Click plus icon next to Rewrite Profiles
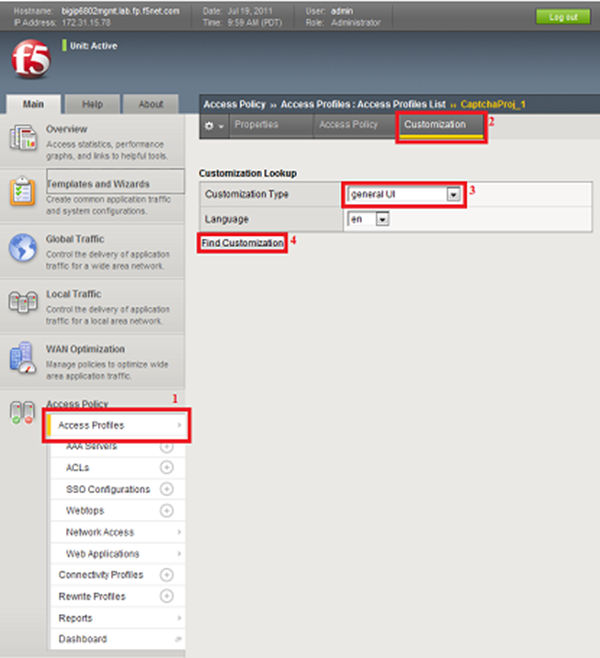Image resolution: width=600 pixels, height=658 pixels. 167,596
